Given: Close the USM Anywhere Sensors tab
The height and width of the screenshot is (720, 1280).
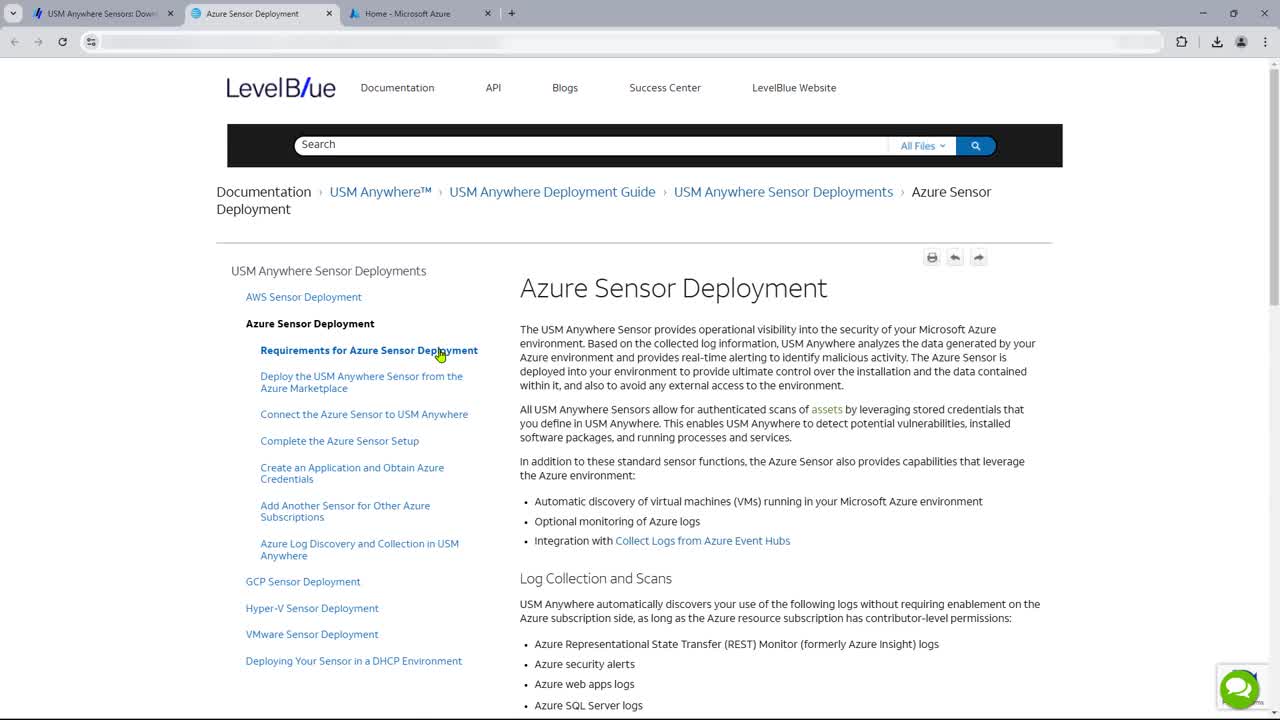Looking at the screenshot, I should tap(170, 14).
